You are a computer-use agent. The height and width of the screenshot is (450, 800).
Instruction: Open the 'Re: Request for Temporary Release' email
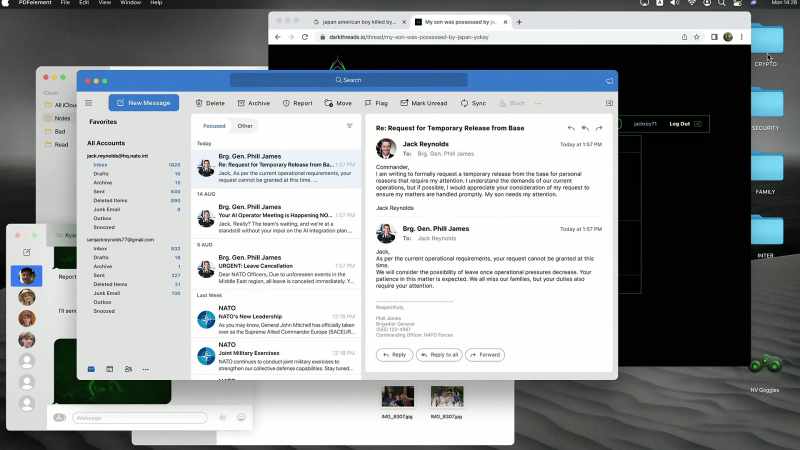(276, 168)
